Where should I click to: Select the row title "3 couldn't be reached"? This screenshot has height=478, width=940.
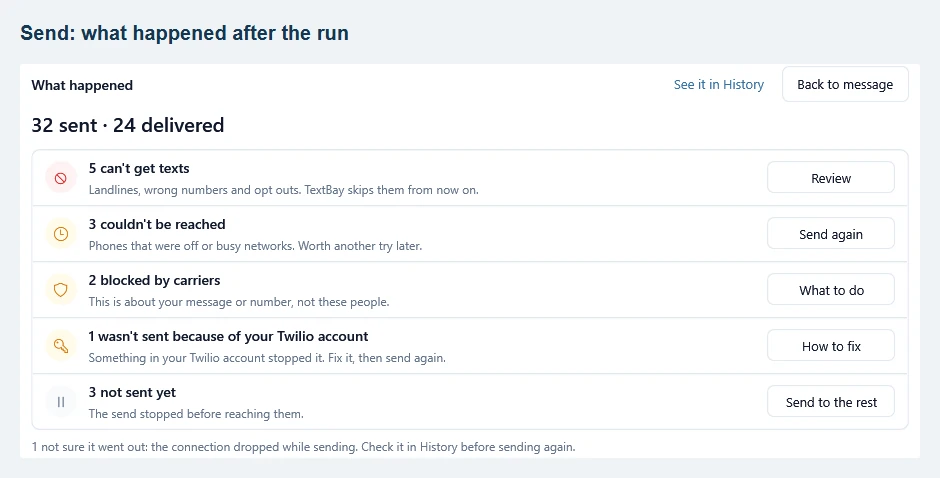157,224
